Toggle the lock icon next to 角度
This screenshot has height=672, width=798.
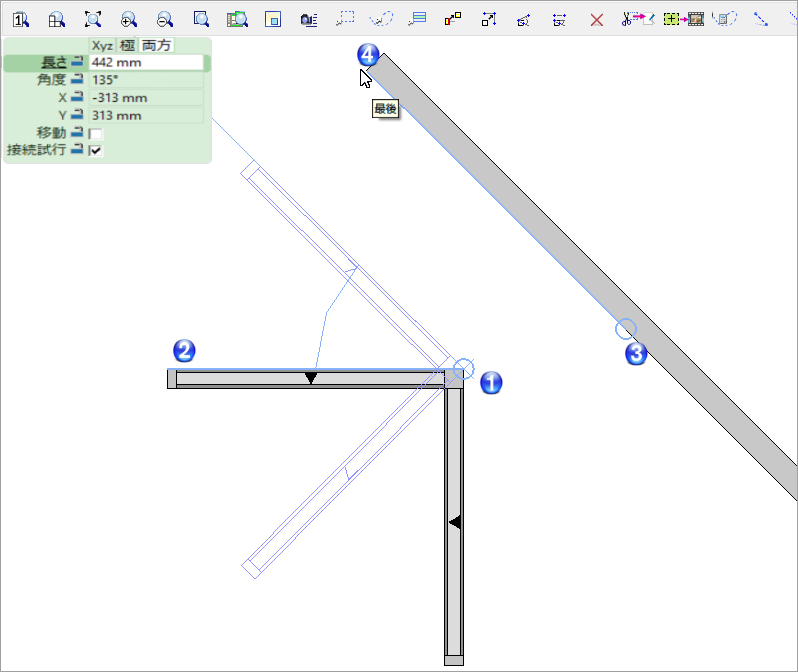(x=77, y=79)
